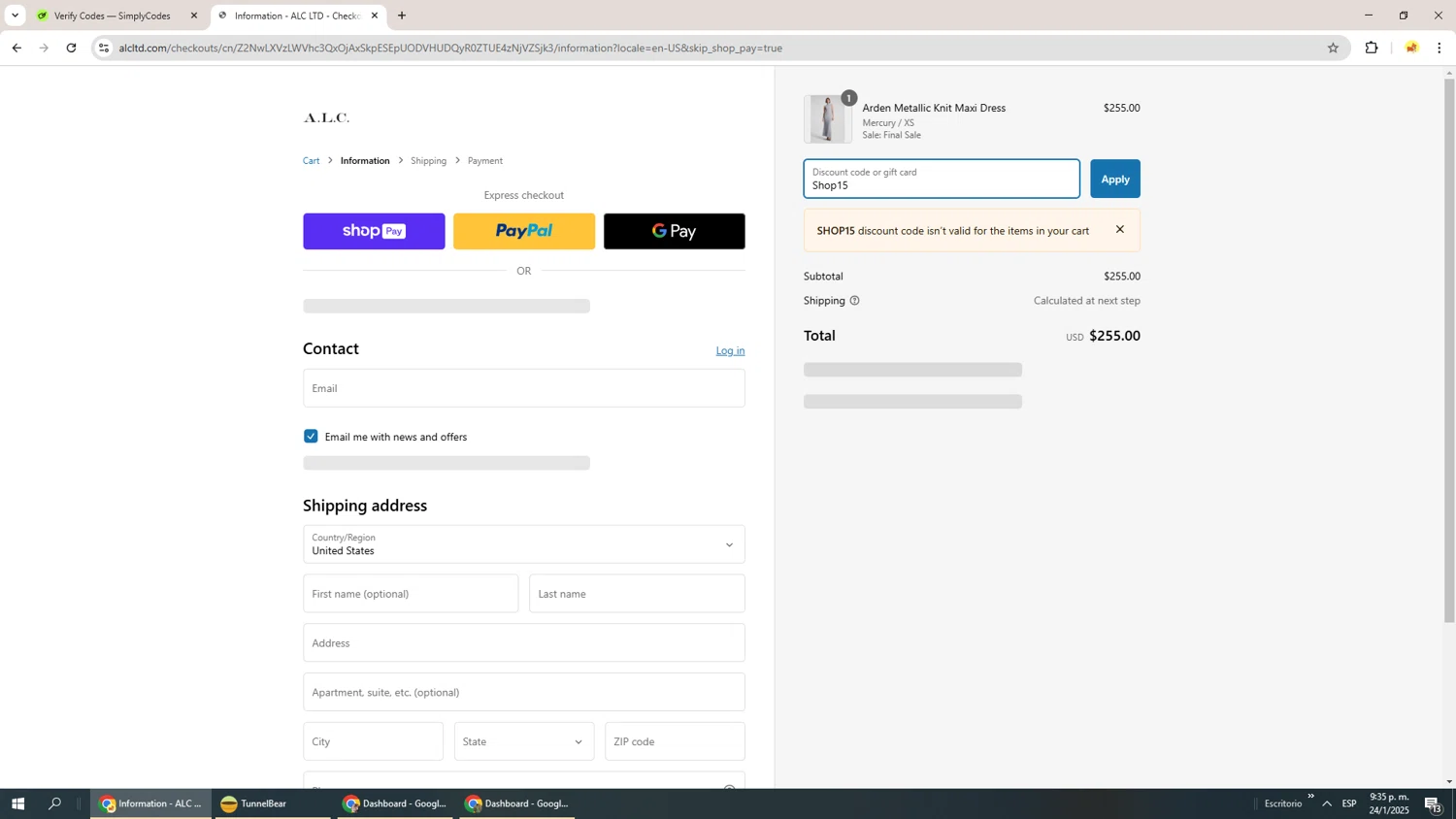
Task: Bookmark this page with the star icon
Action: point(1333,48)
